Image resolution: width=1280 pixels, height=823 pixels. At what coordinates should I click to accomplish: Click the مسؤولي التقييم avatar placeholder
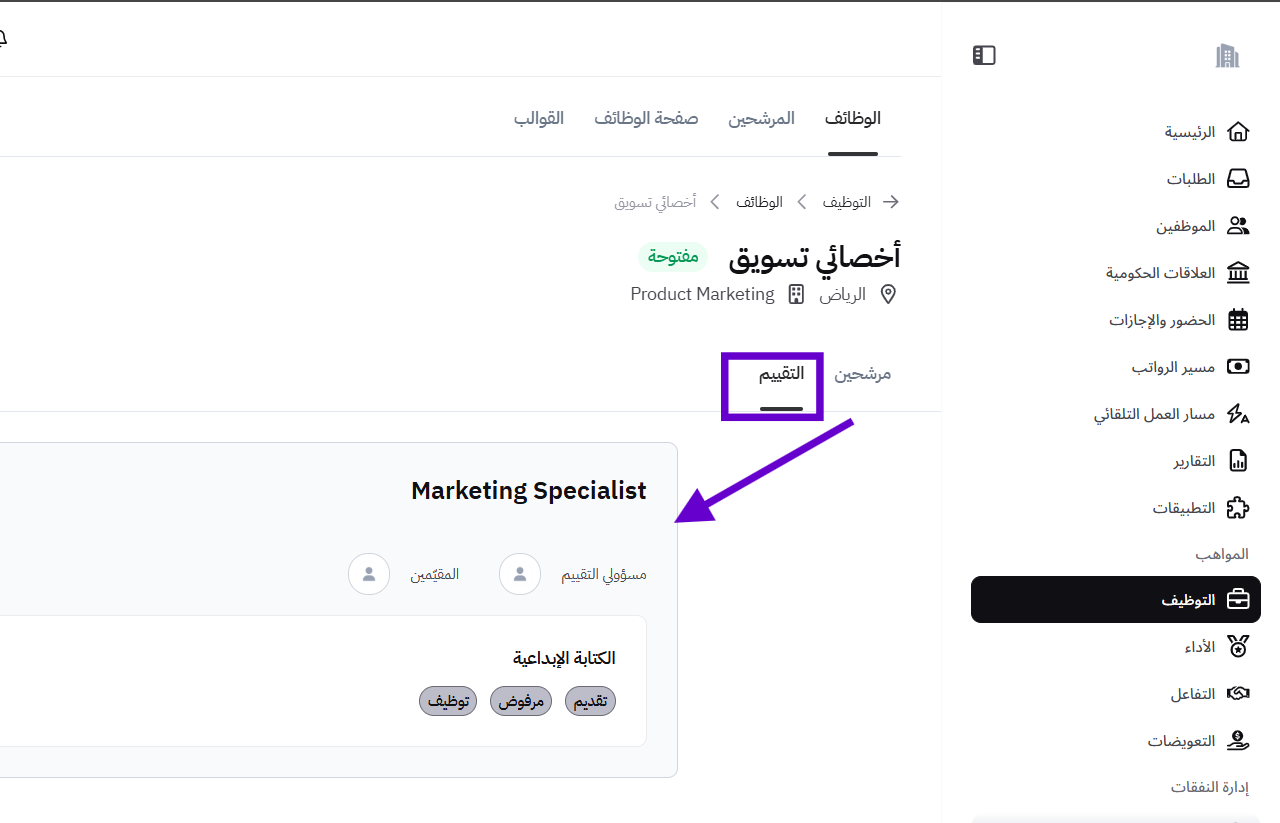pyautogui.click(x=520, y=574)
